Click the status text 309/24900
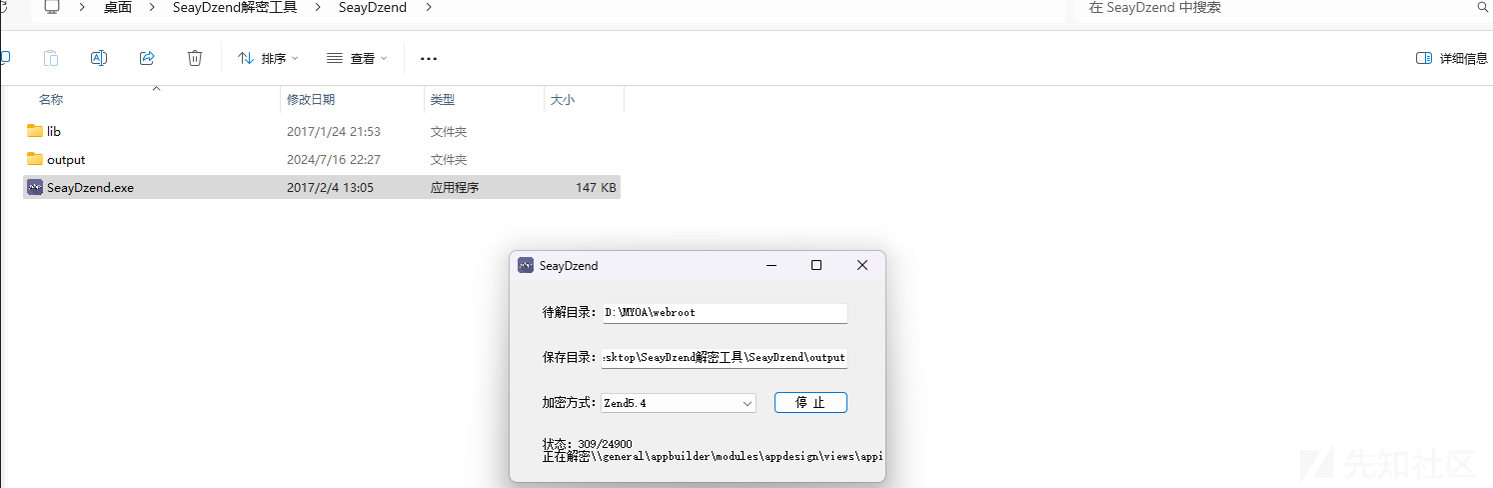Image resolution: width=1493 pixels, height=488 pixels. [x=605, y=444]
